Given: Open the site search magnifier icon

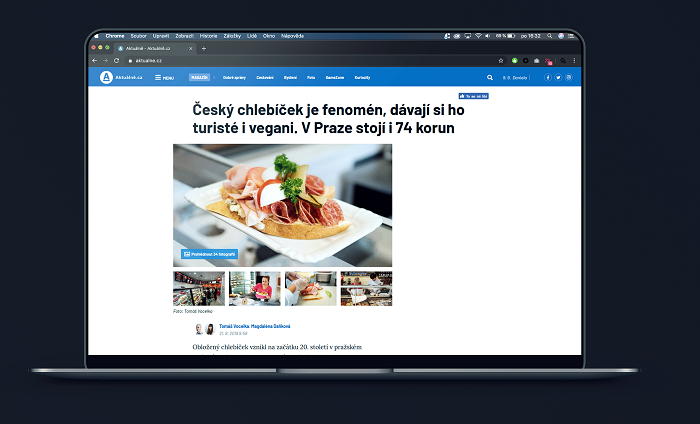Looking at the screenshot, I should [490, 77].
